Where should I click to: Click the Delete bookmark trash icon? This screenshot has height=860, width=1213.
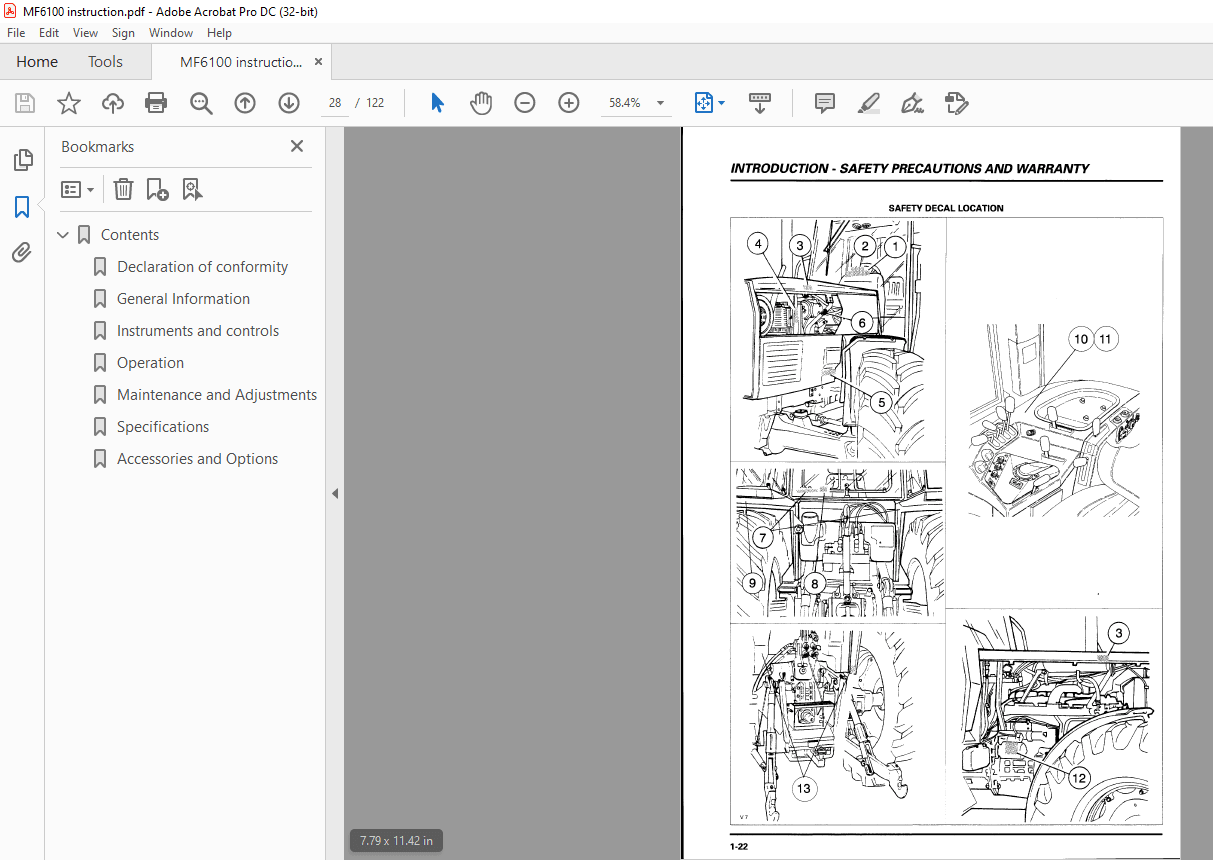click(123, 189)
